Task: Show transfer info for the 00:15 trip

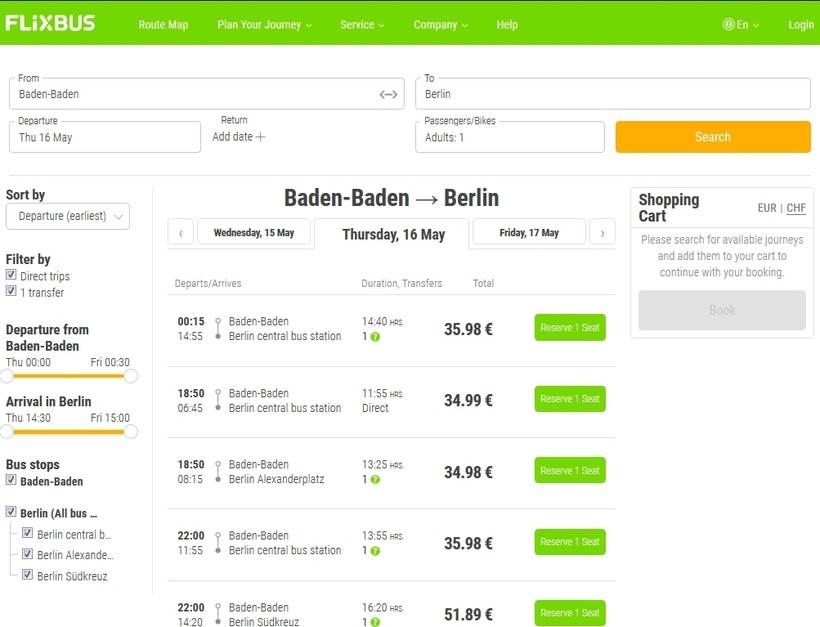Action: pos(375,337)
